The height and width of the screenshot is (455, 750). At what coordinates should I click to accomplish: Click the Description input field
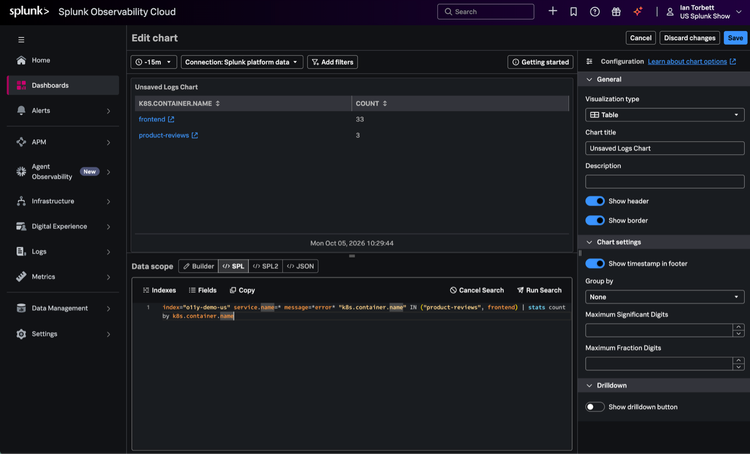click(x=664, y=181)
